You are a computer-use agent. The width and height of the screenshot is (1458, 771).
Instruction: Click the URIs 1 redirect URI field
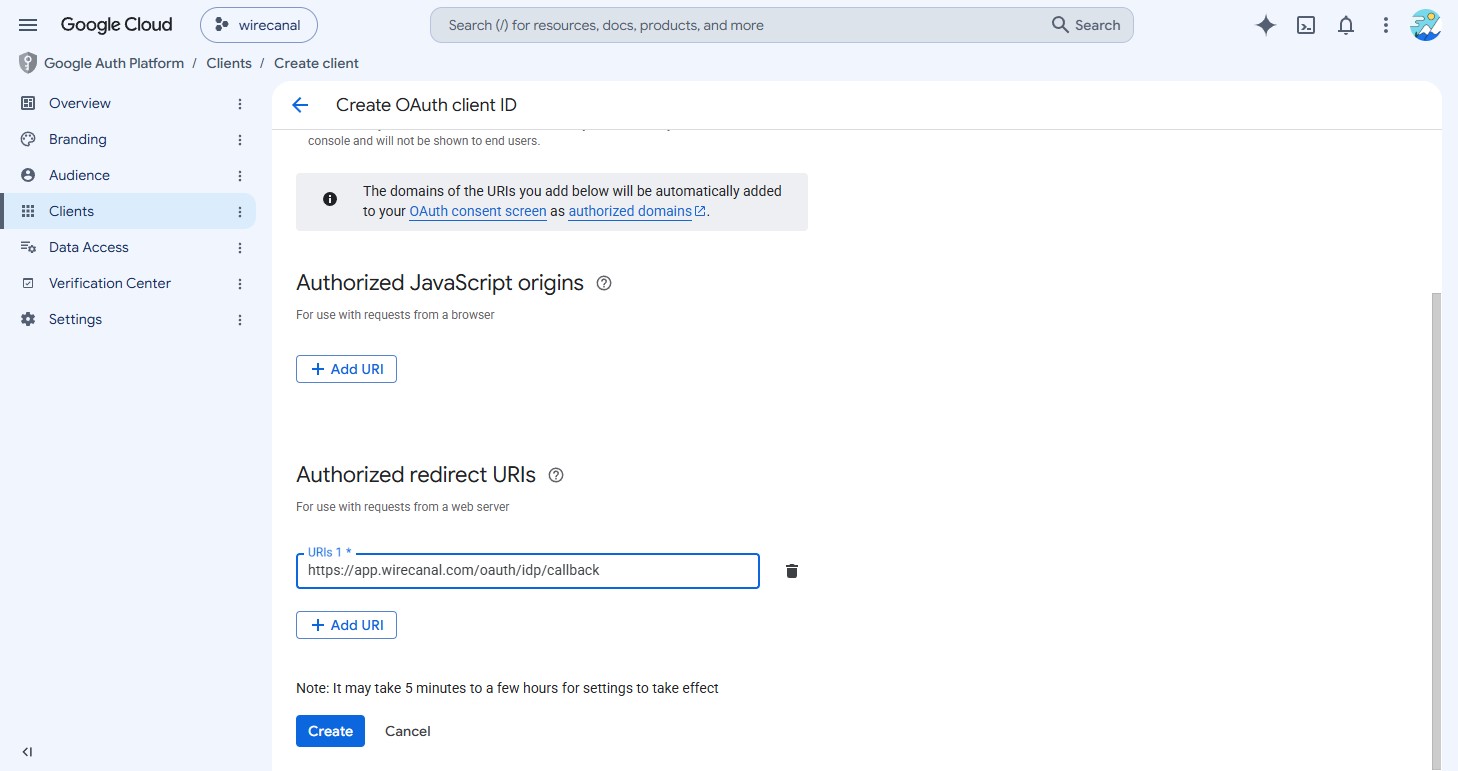click(528, 571)
